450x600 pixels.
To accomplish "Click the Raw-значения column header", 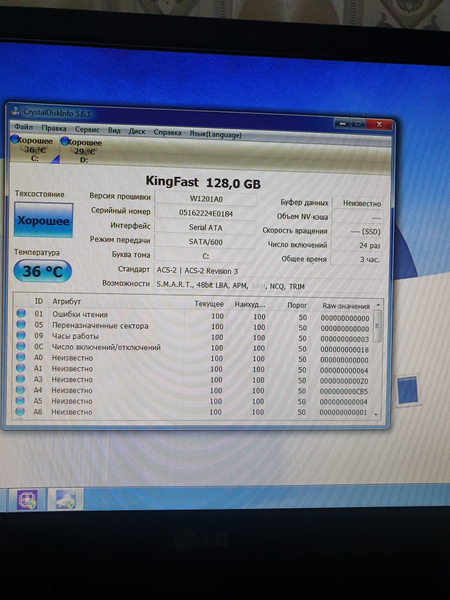I will [x=346, y=306].
